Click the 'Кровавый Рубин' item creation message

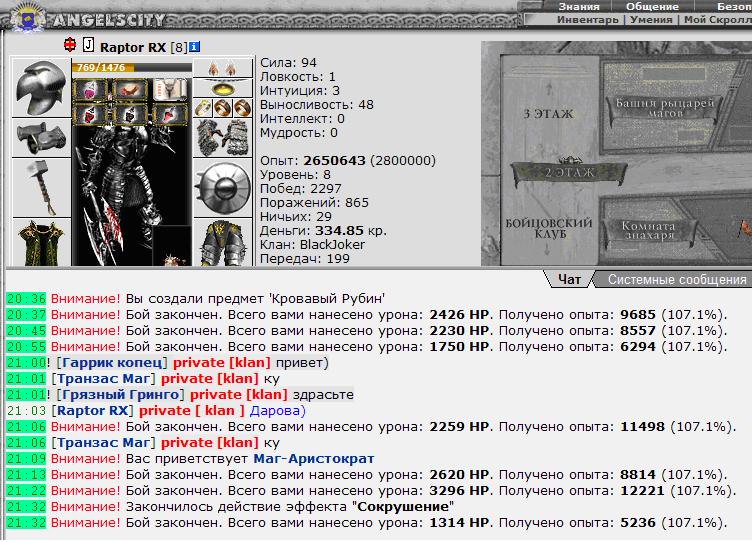click(x=255, y=298)
